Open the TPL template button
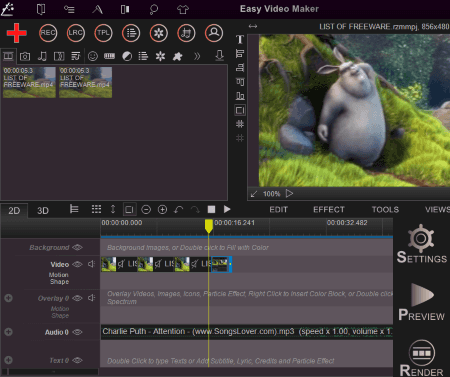This screenshot has width=450, height=377. pos(103,33)
